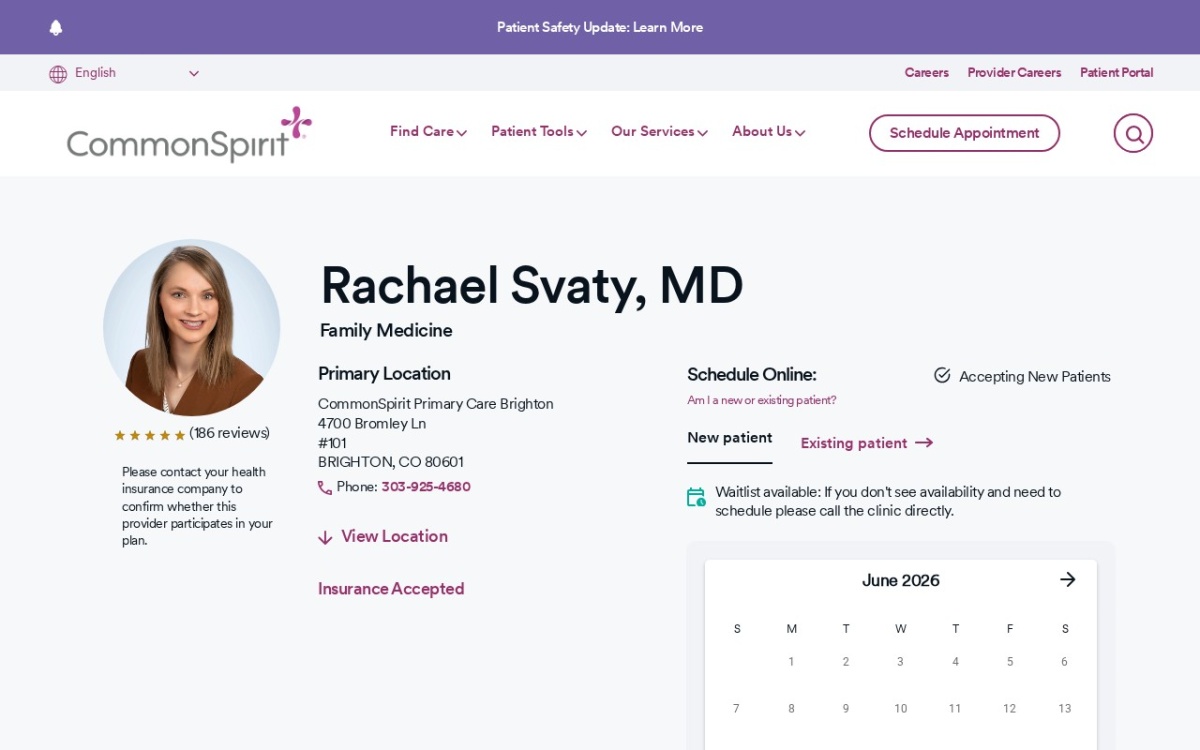Open the English language dropdown
This screenshot has width=1200, height=750.
[x=137, y=73]
